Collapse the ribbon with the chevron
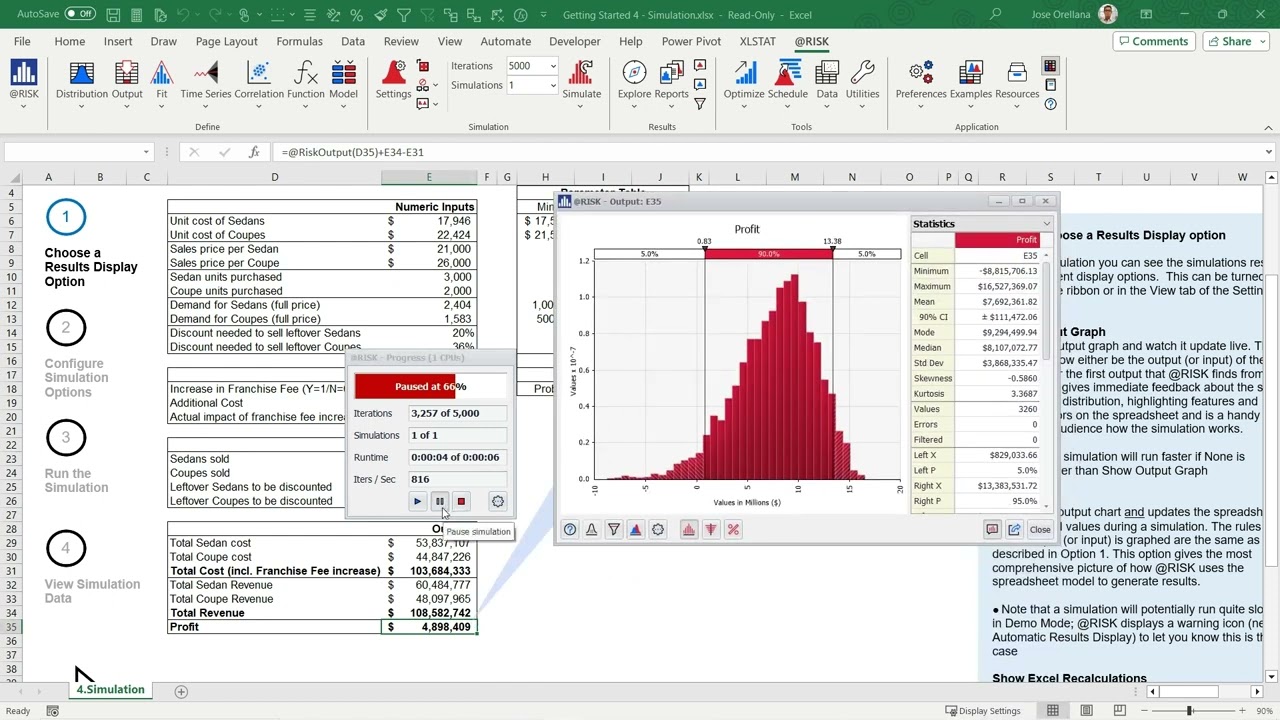Viewport: 1280px width, 720px height. coord(1268,127)
